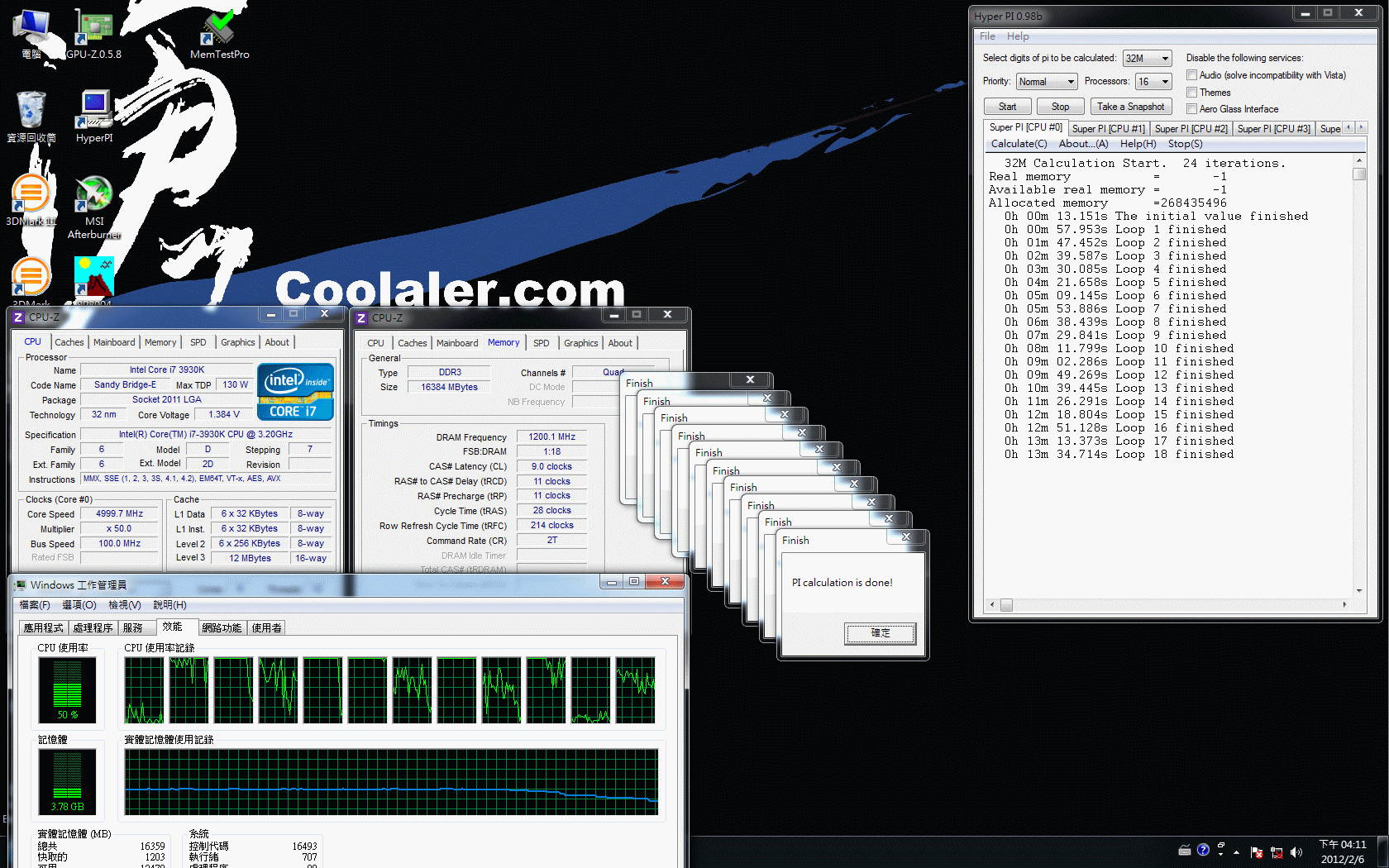Confirm the PI calculation done dialog
The image size is (1389, 868).
click(x=881, y=633)
